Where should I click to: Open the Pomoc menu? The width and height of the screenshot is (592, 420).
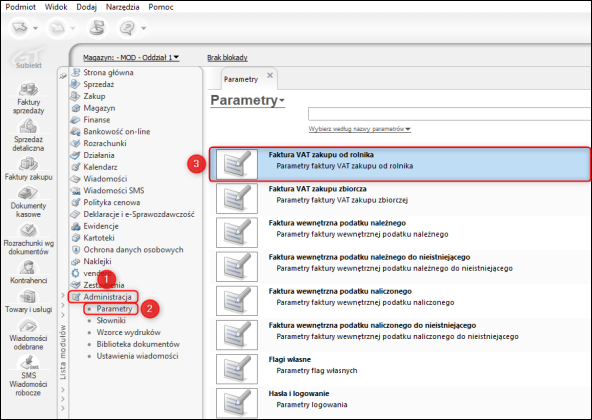click(x=161, y=7)
